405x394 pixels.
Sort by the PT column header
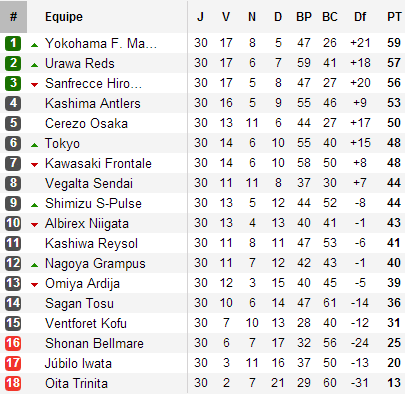click(x=394, y=17)
